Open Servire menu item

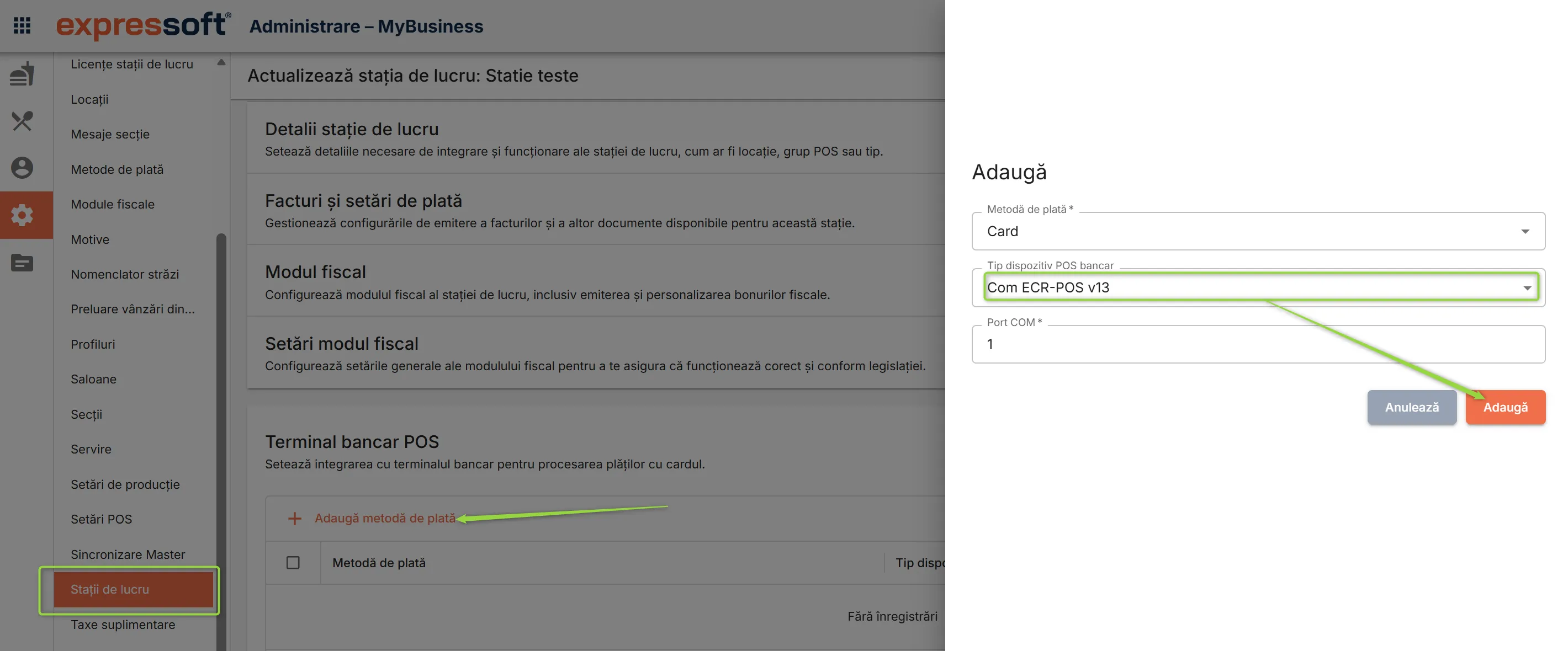(x=91, y=449)
